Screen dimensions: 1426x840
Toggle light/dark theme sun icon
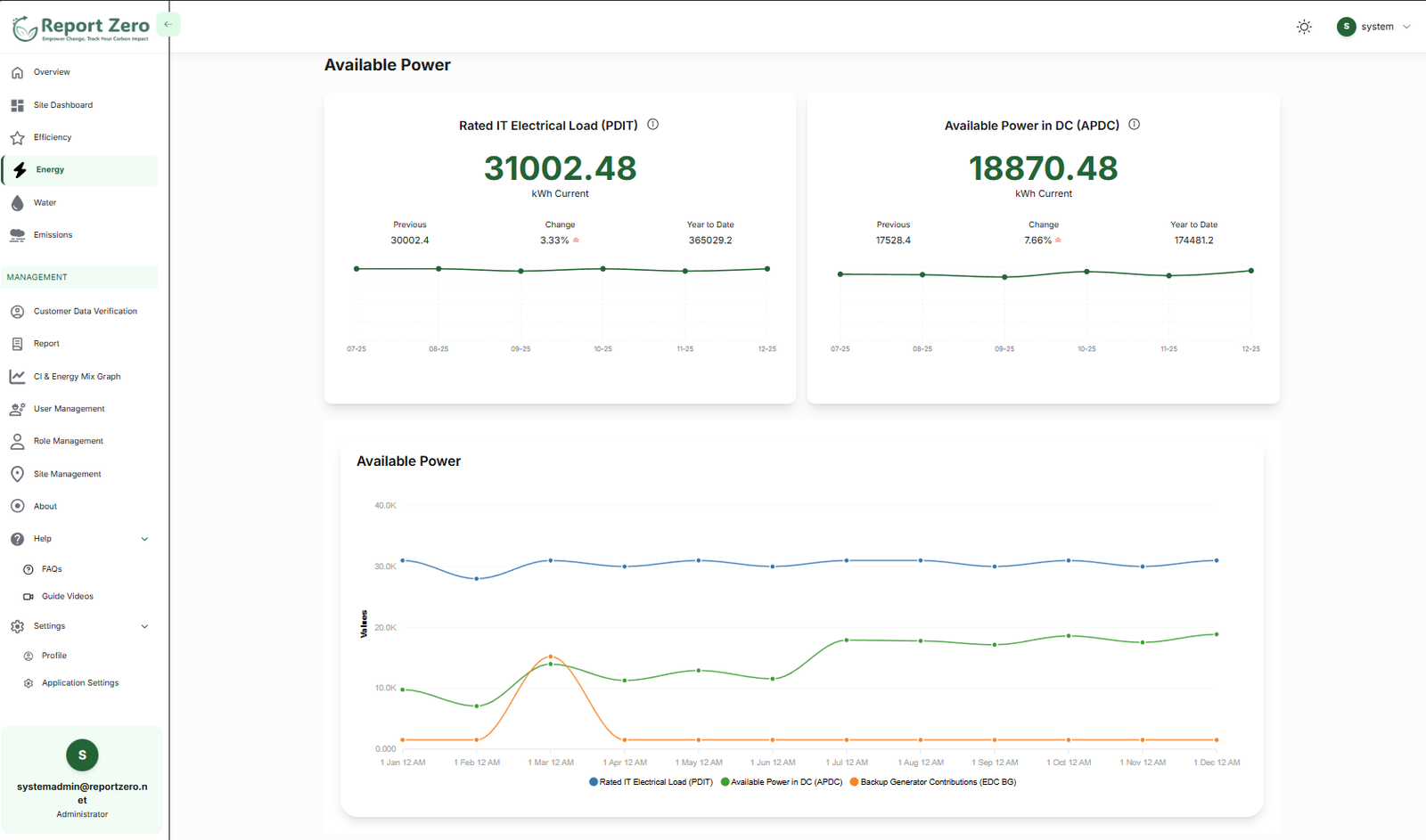[1304, 27]
